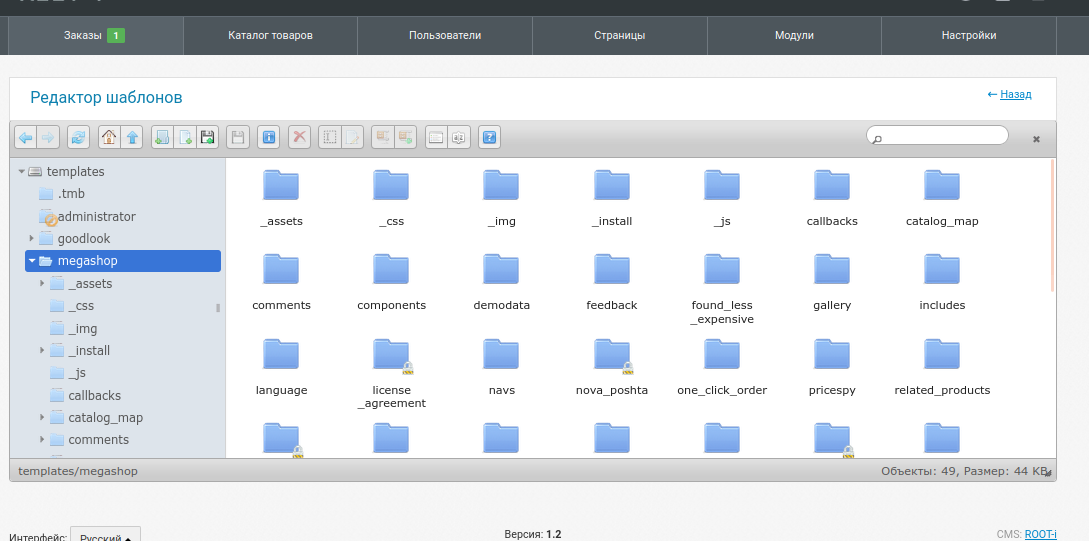Image resolution: width=1089 pixels, height=541 pixels.
Task: Delete selected item with red X
Action: point(299,137)
